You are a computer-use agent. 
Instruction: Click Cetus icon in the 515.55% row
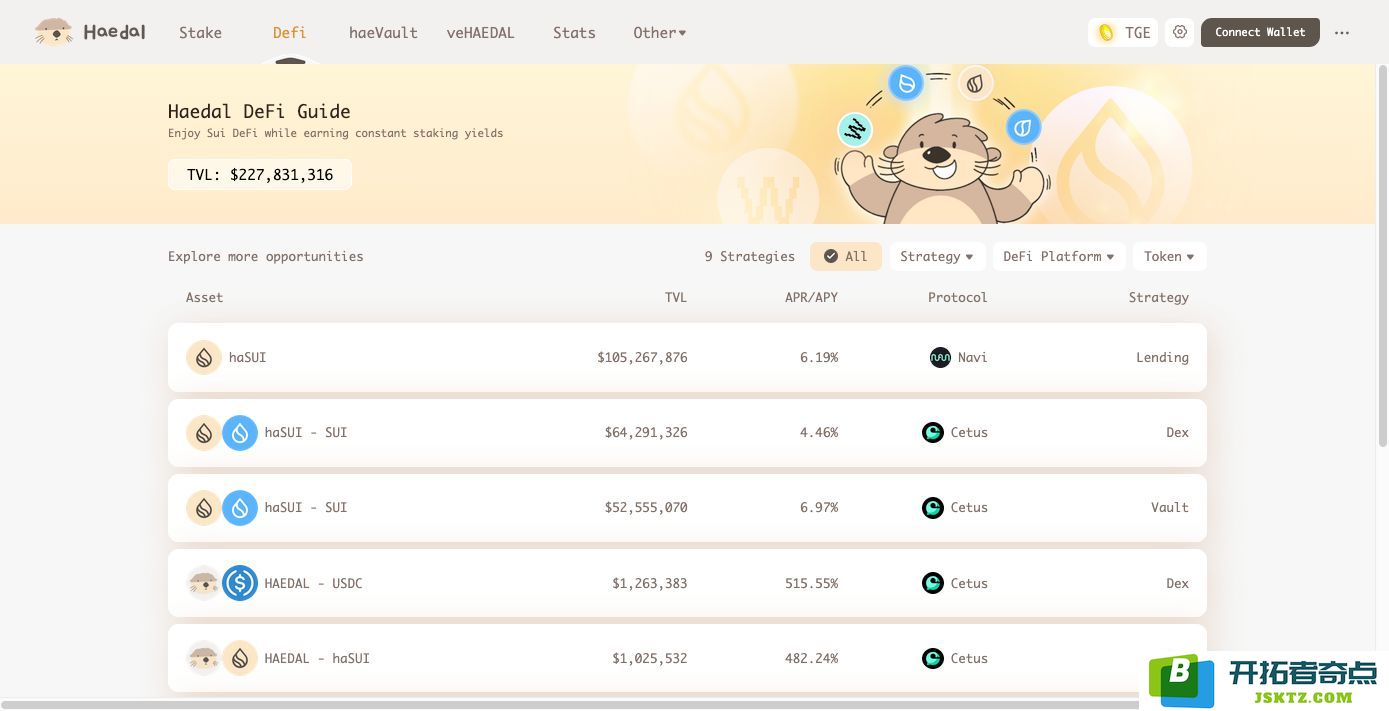click(x=933, y=583)
